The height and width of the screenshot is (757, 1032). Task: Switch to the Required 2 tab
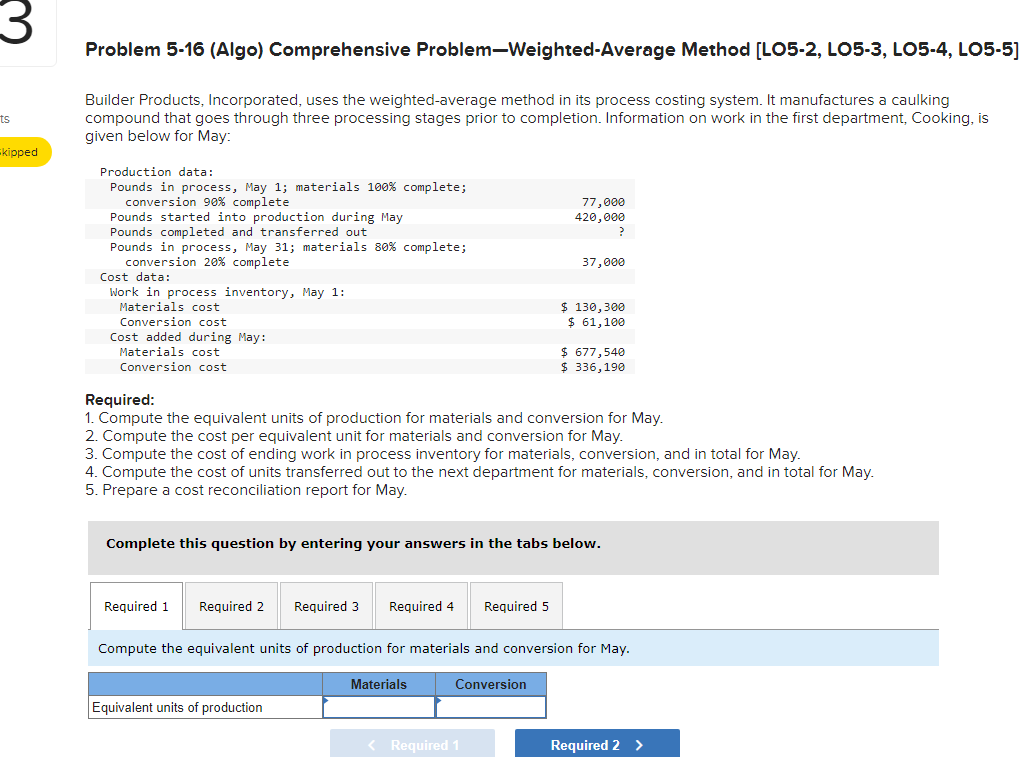[231, 605]
